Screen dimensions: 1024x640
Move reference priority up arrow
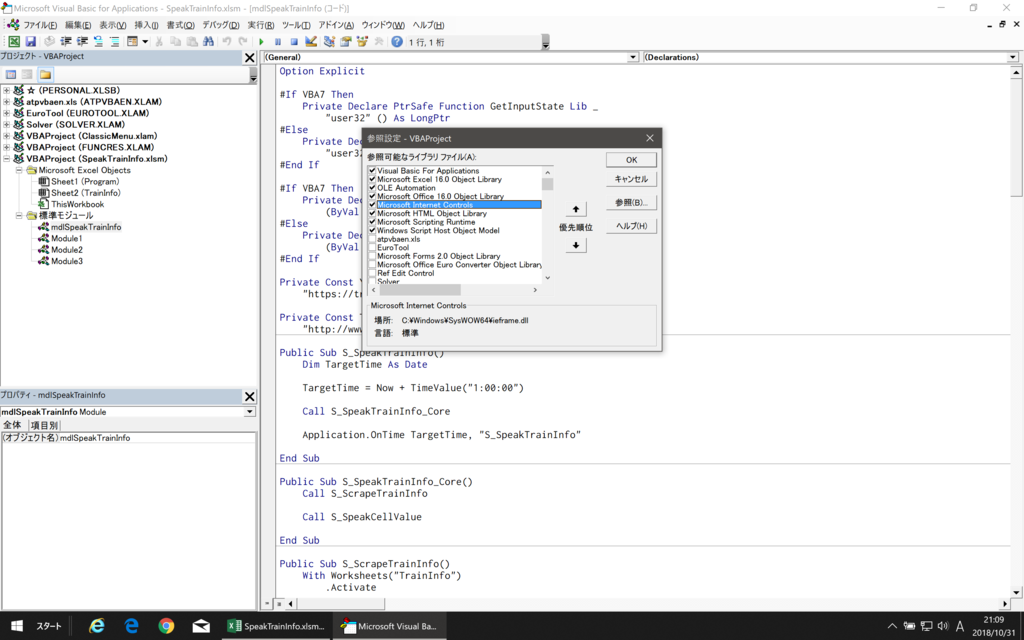(x=575, y=209)
